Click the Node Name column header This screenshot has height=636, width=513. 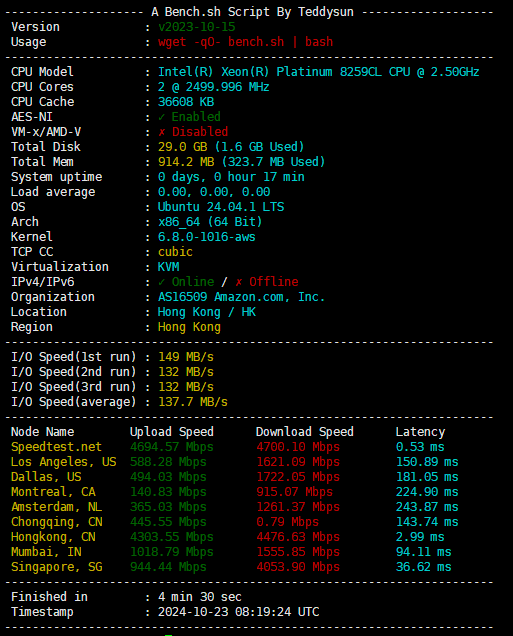coord(43,432)
